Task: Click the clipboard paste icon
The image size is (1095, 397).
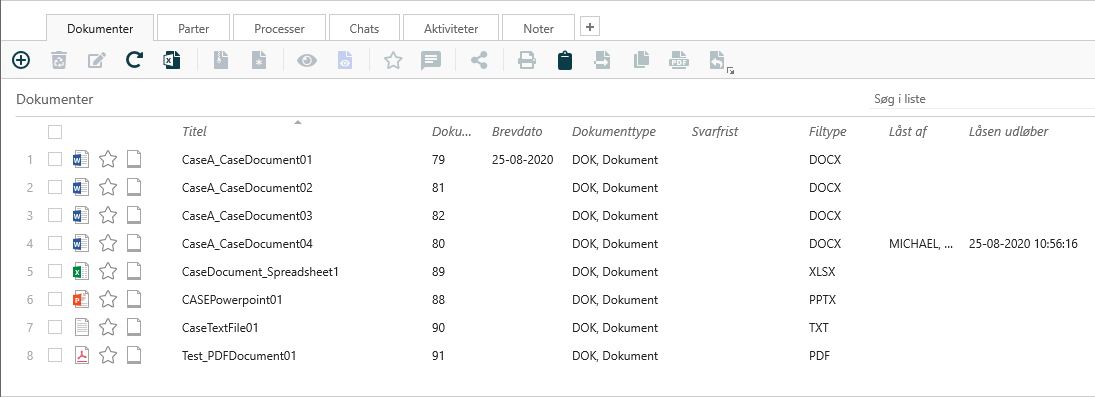Action: (x=565, y=61)
